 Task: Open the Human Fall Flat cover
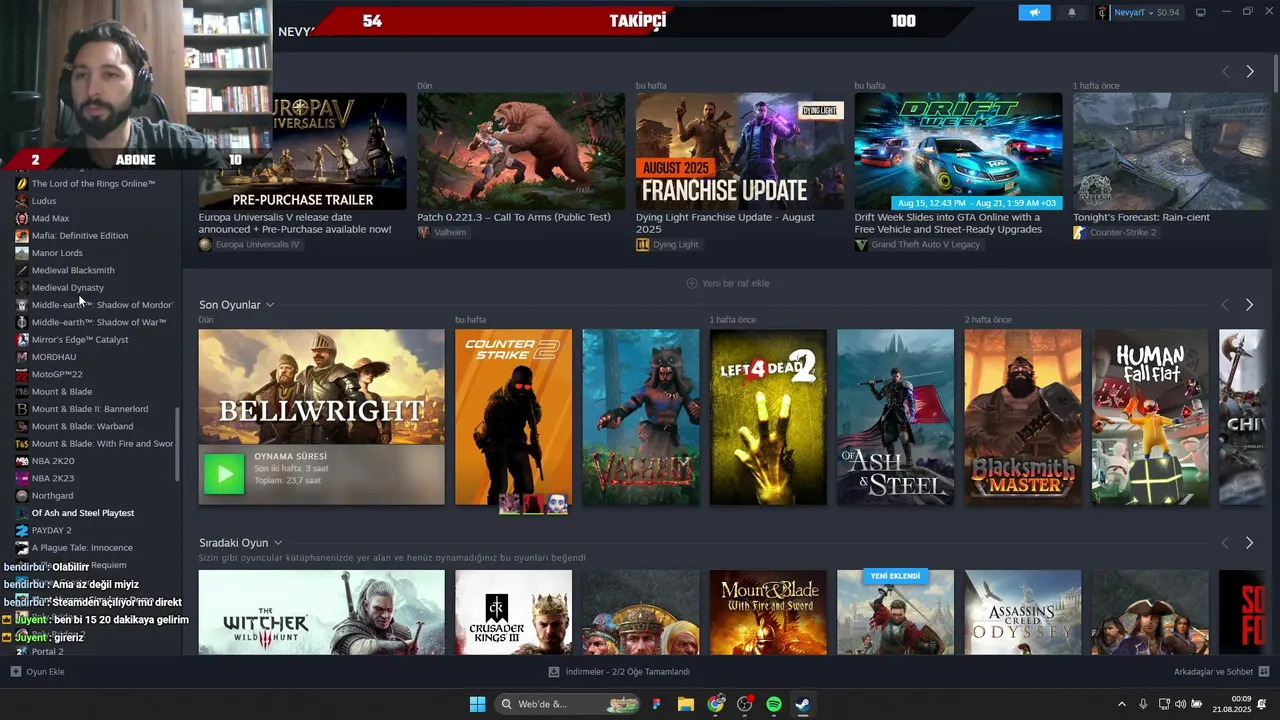pos(1150,417)
